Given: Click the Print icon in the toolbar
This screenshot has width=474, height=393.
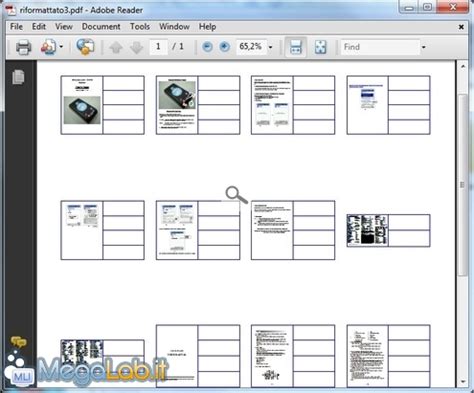Looking at the screenshot, I should point(23,47).
